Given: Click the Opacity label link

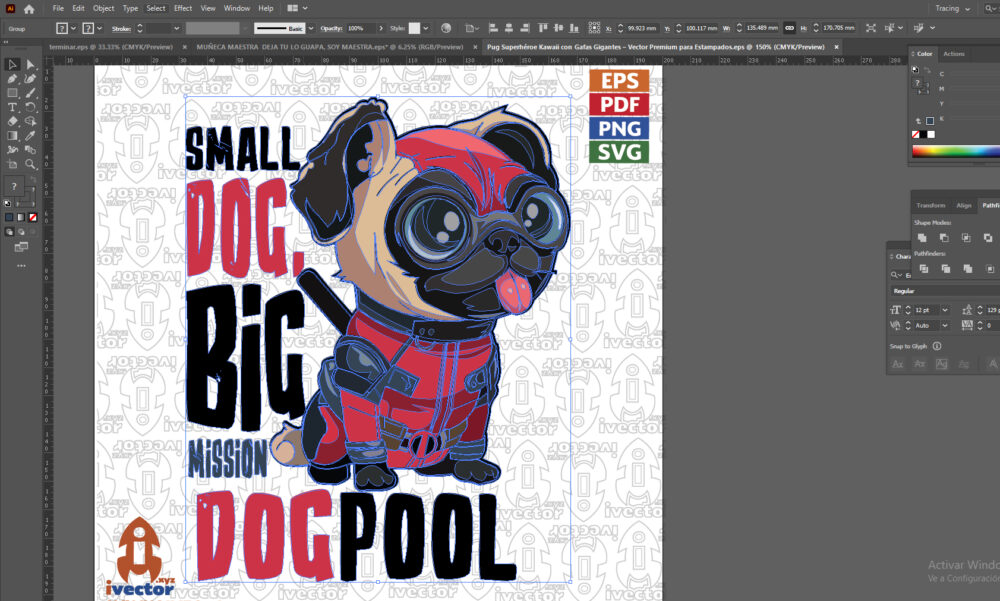Looking at the screenshot, I should pyautogui.click(x=331, y=29).
